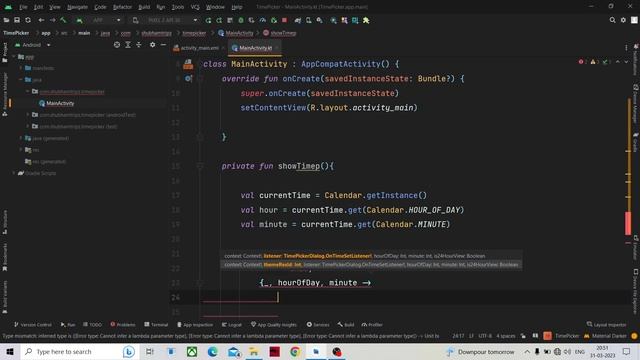
Task: Build project with the green hammer icon
Action: pos(63,20)
